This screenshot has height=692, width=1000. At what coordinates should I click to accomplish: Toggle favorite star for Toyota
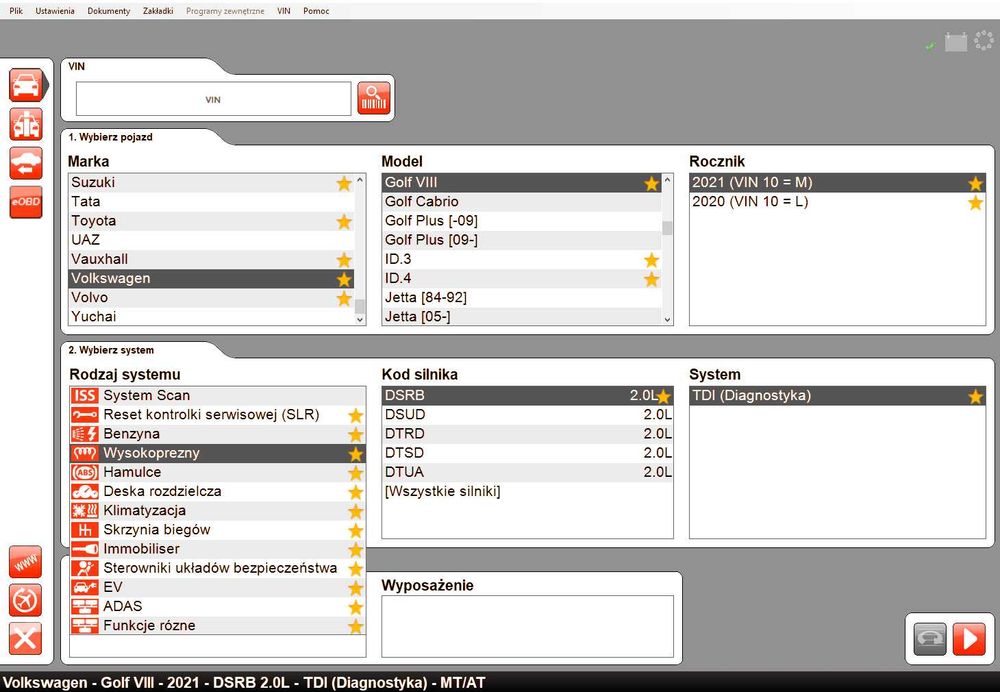tap(344, 221)
